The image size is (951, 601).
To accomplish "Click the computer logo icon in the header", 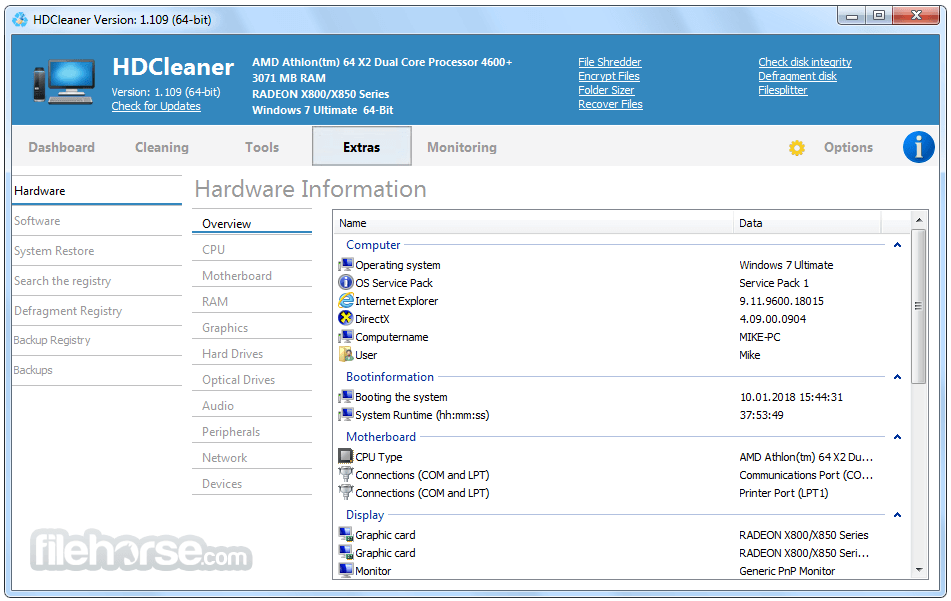I will pos(64,82).
